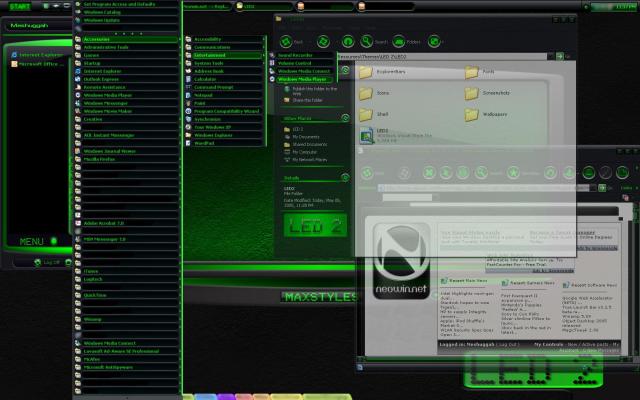Image resolution: width=640 pixels, height=400 pixels.
Task: Click the Back button in explorer toolbar
Action: tap(291, 42)
